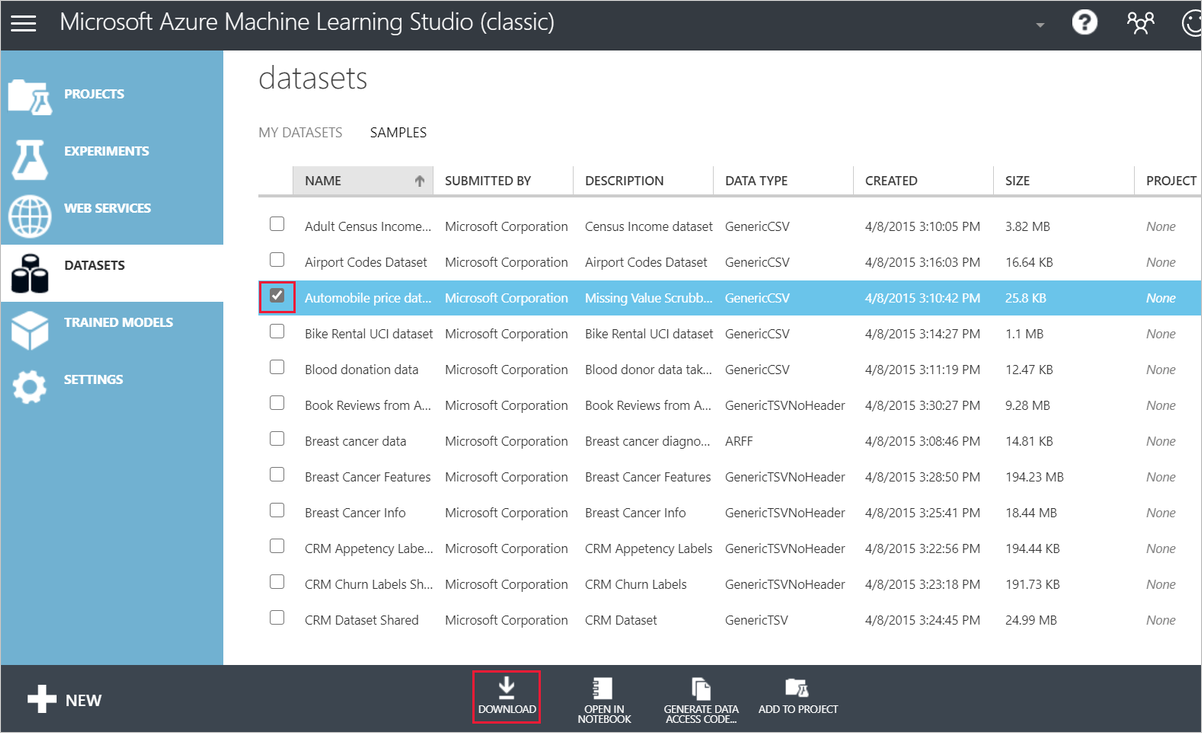Uncheck the Automobile price data checkbox

(277, 296)
